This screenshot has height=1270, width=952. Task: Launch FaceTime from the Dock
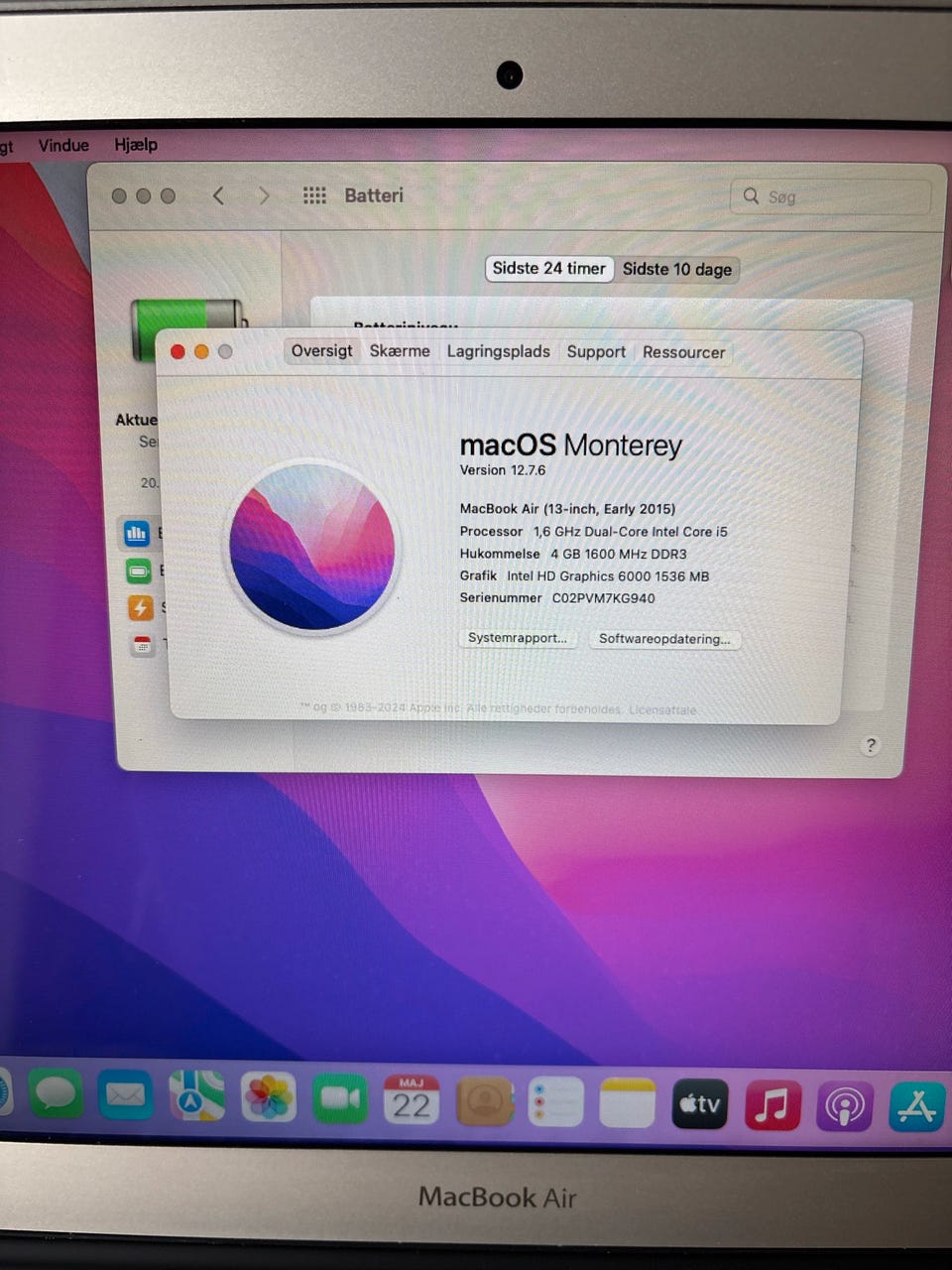(340, 1098)
